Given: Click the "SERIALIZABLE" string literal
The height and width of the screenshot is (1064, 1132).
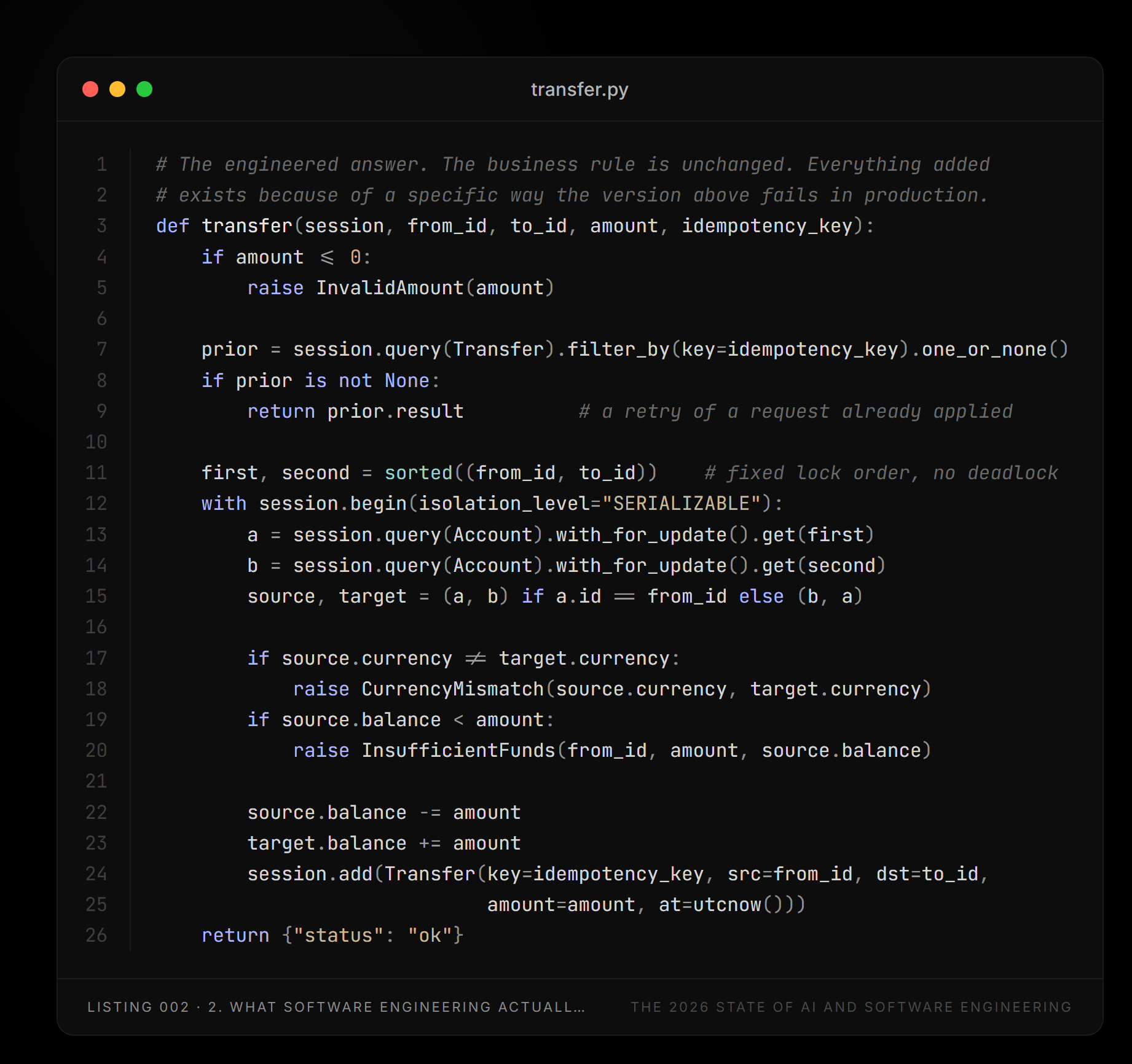Looking at the screenshot, I should click(x=682, y=504).
